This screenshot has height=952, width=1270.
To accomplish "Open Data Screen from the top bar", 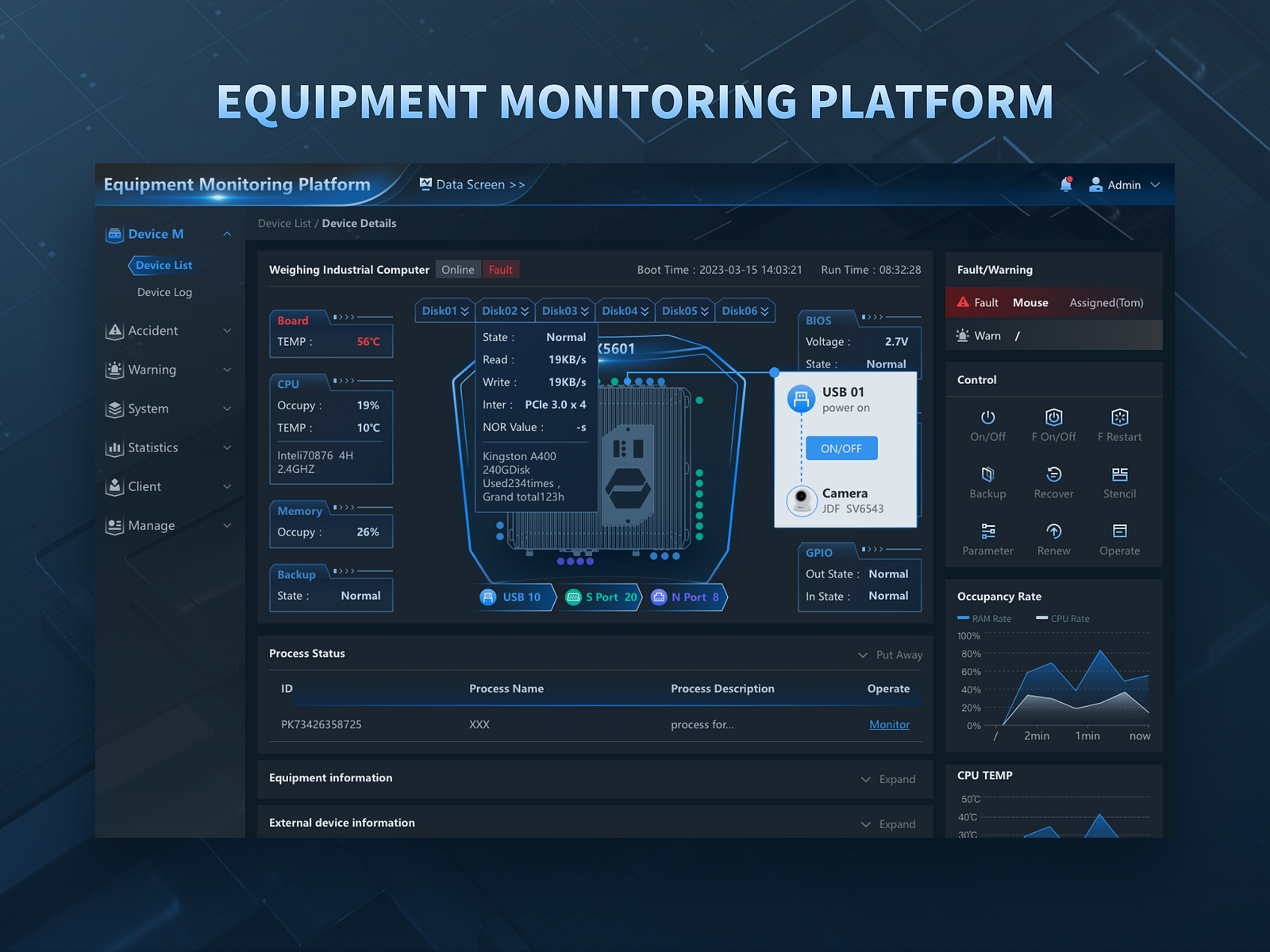I will point(470,184).
